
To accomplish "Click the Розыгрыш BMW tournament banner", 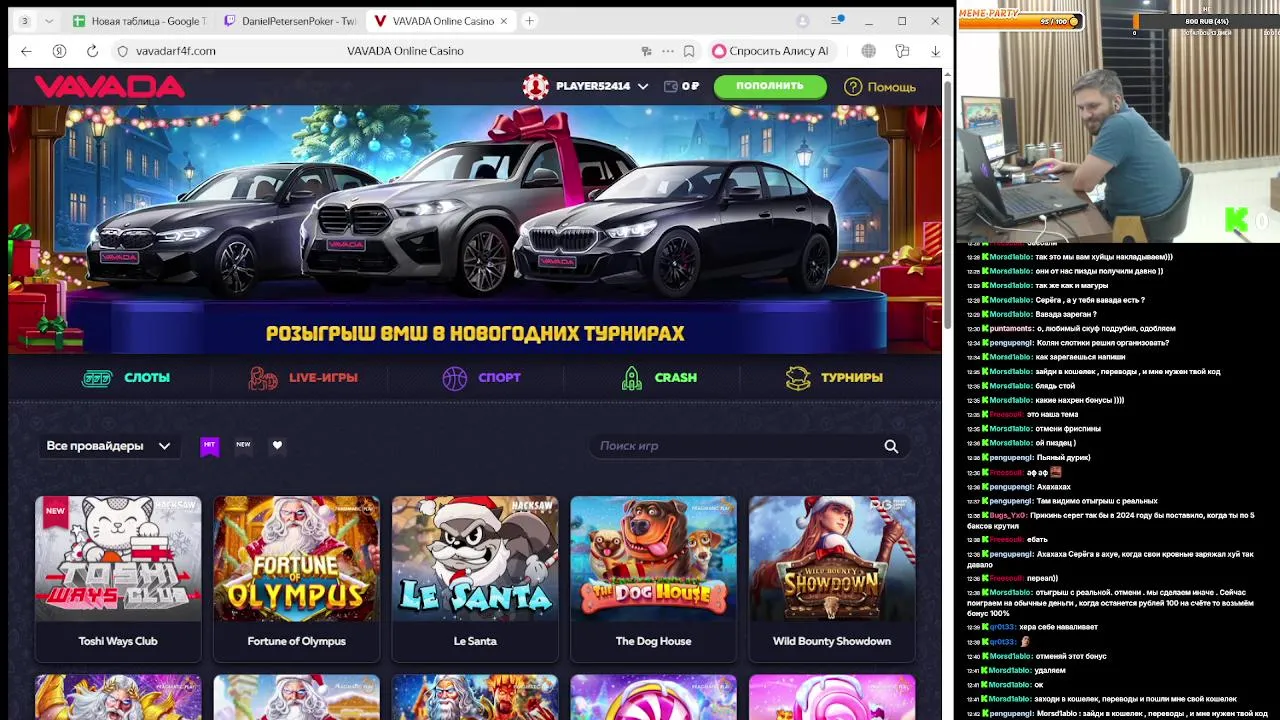I will (x=475, y=229).
